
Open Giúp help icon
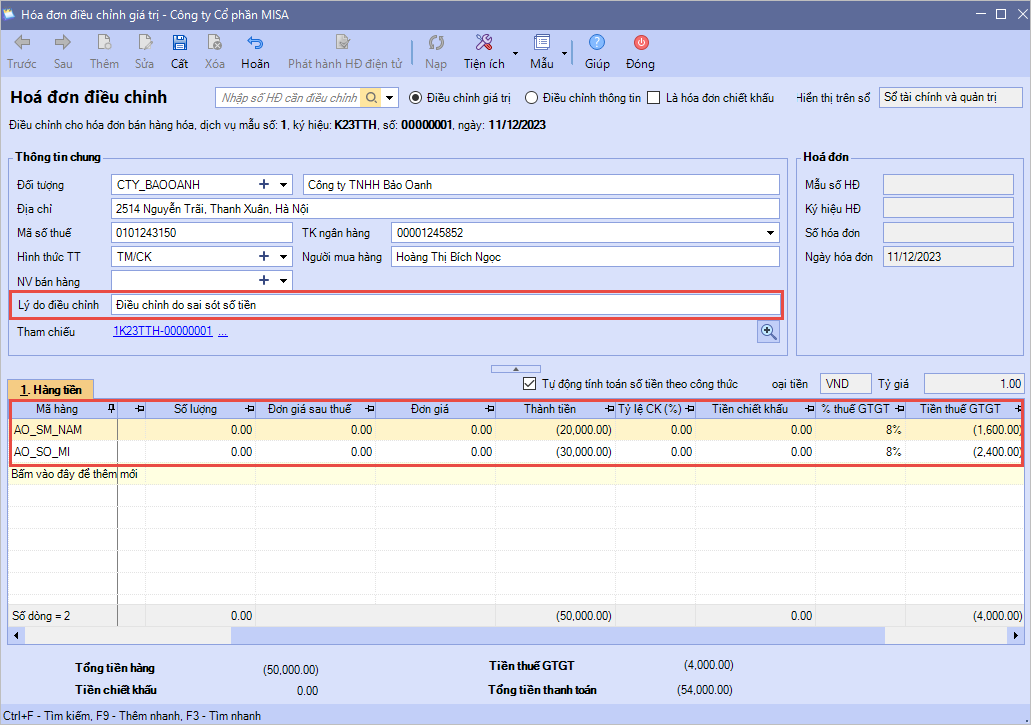coord(597,43)
